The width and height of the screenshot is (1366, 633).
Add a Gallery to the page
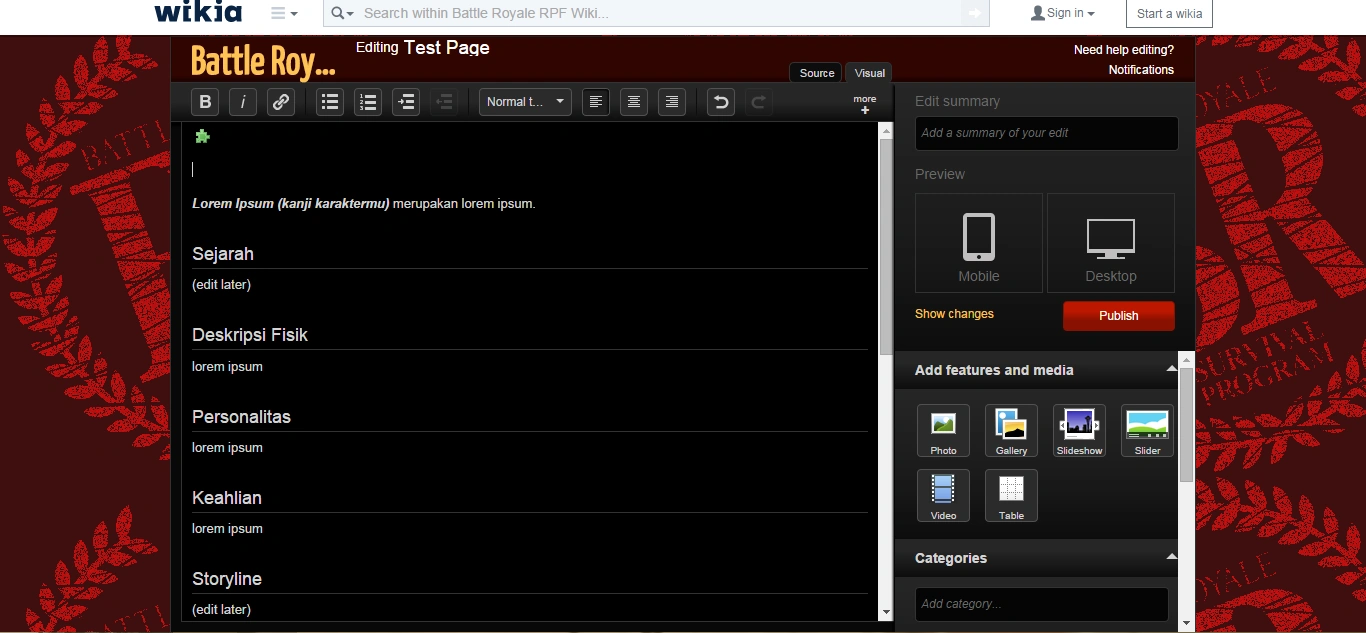pyautogui.click(x=1011, y=431)
